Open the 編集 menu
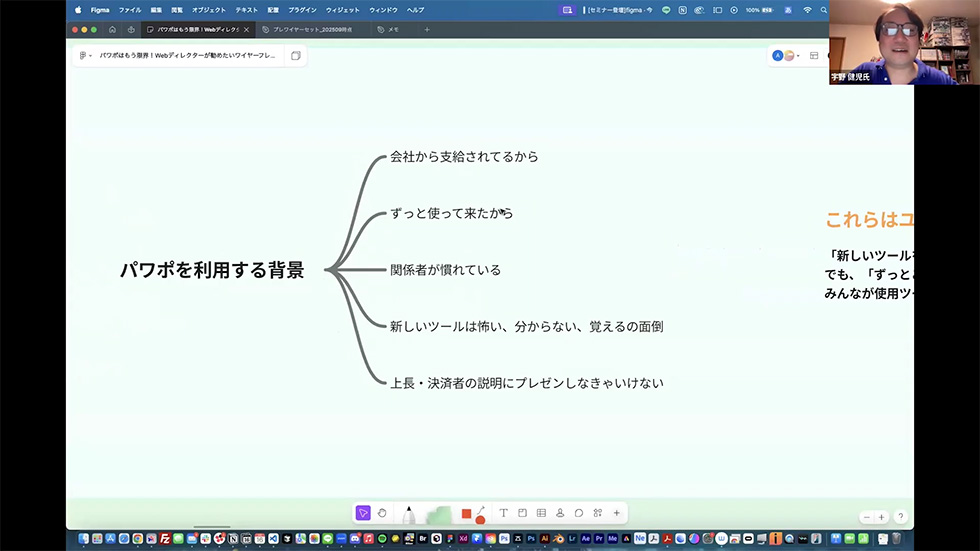 click(x=156, y=10)
